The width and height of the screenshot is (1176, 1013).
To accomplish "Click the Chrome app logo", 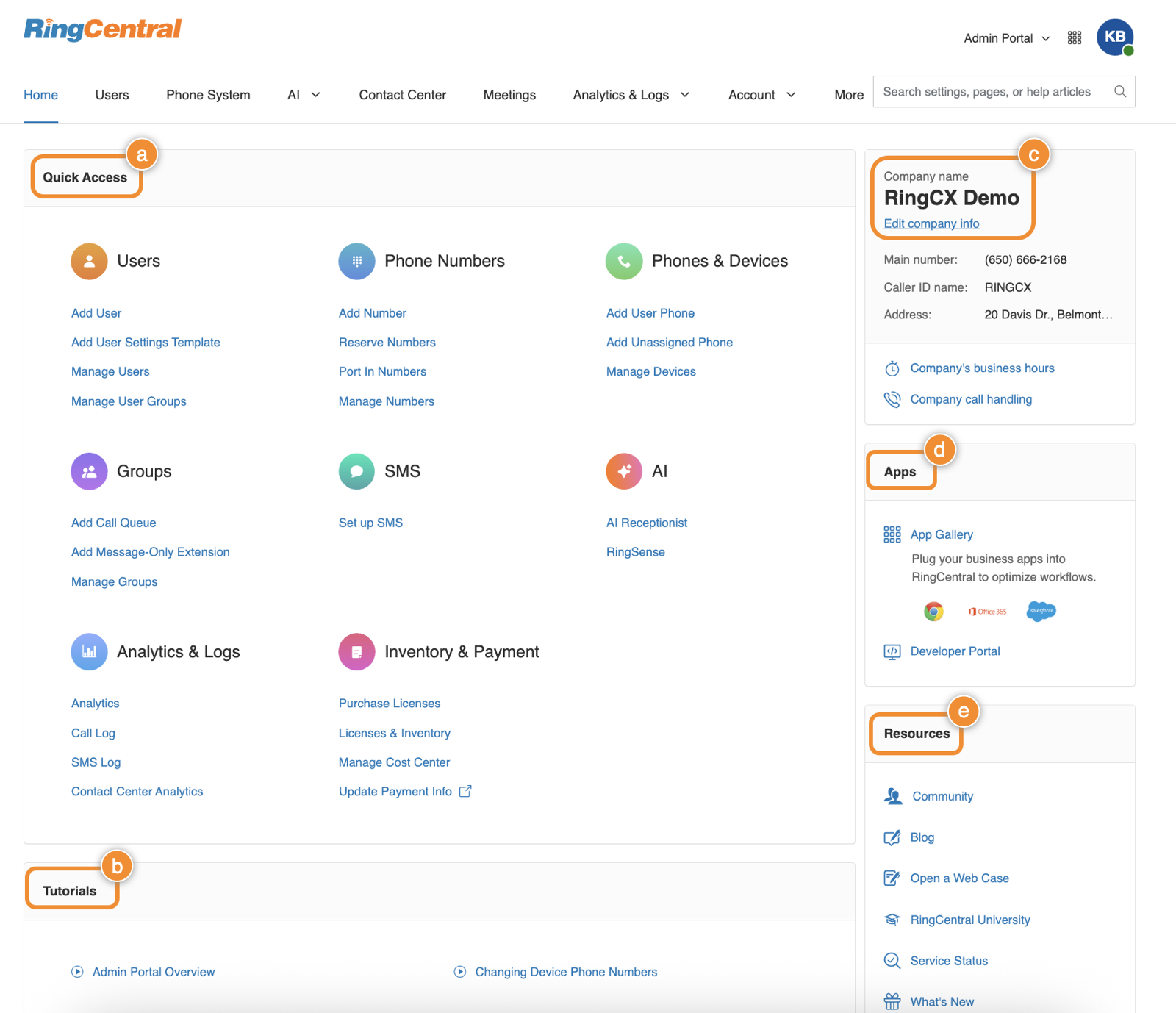I will [x=933, y=611].
